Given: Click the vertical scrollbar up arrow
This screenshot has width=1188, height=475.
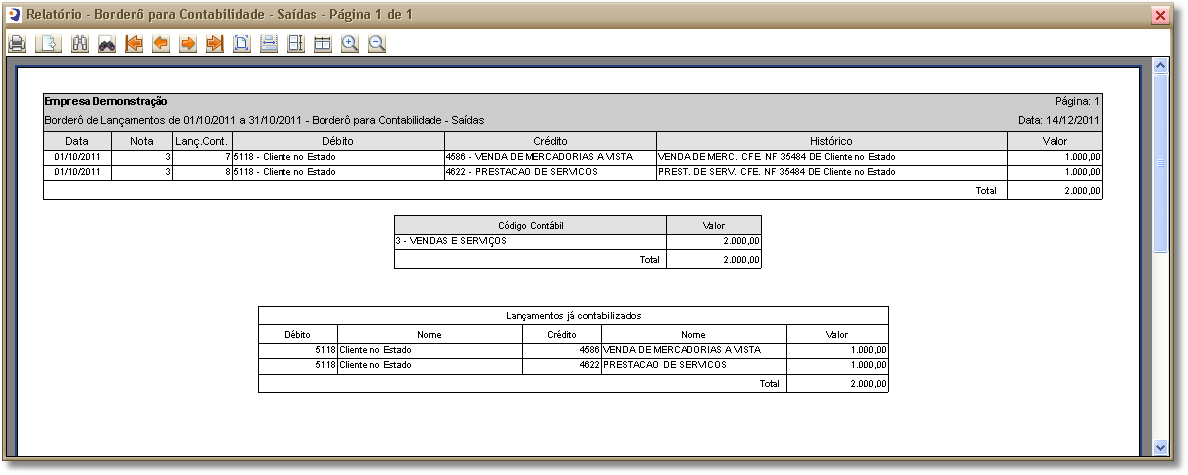Looking at the screenshot, I should (x=1161, y=66).
